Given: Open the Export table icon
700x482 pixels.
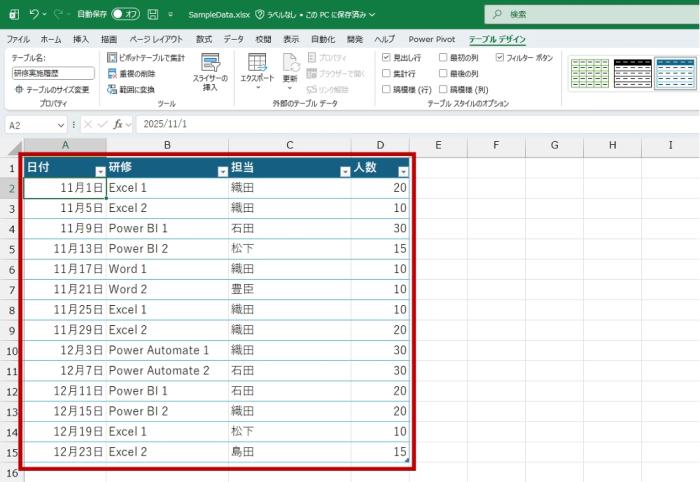Looking at the screenshot, I should [x=257, y=66].
